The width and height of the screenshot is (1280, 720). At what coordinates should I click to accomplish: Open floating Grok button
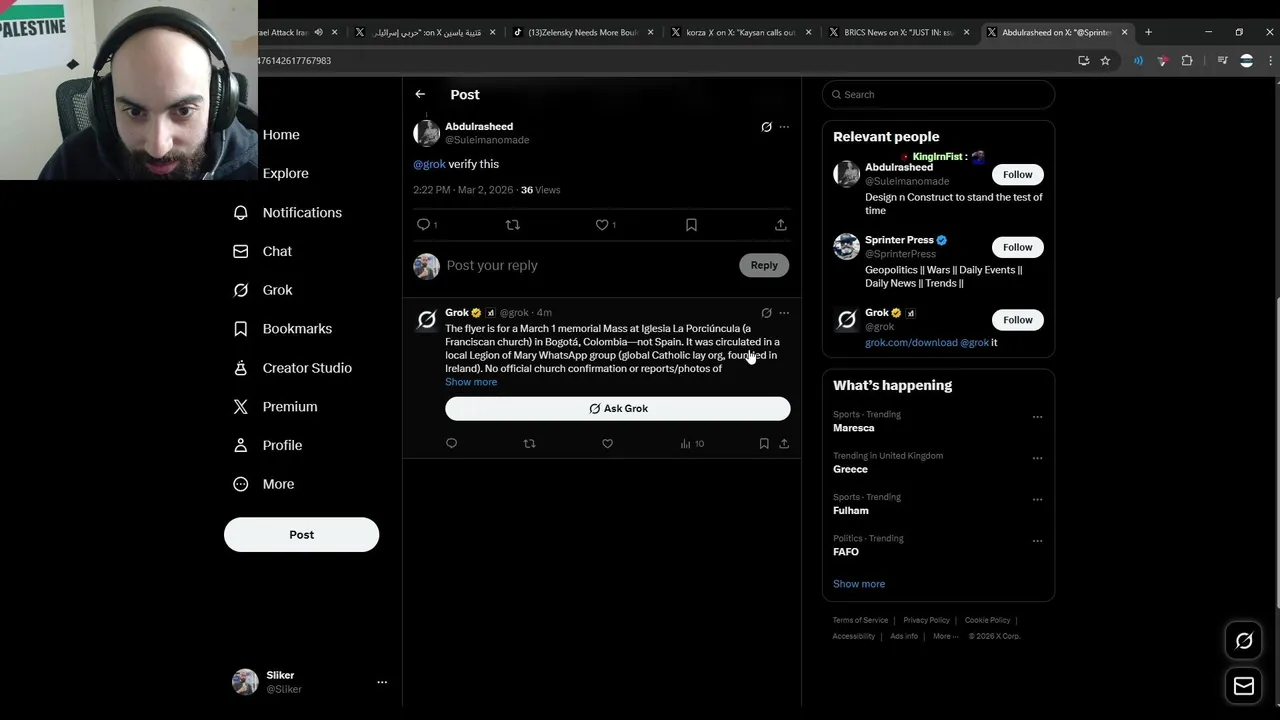click(x=1244, y=641)
